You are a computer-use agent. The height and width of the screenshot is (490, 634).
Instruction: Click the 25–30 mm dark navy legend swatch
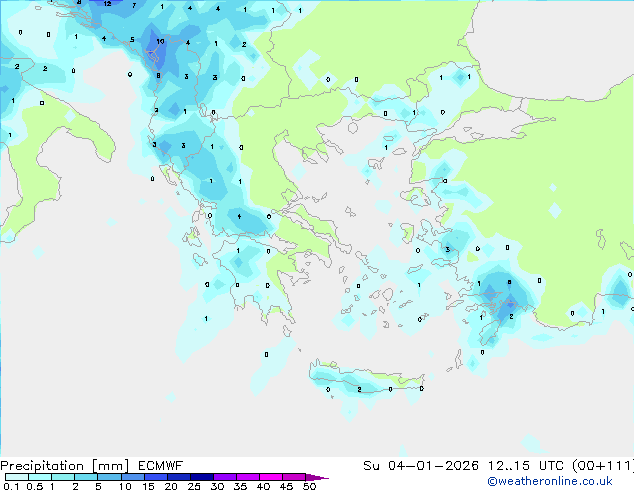click(x=201, y=477)
